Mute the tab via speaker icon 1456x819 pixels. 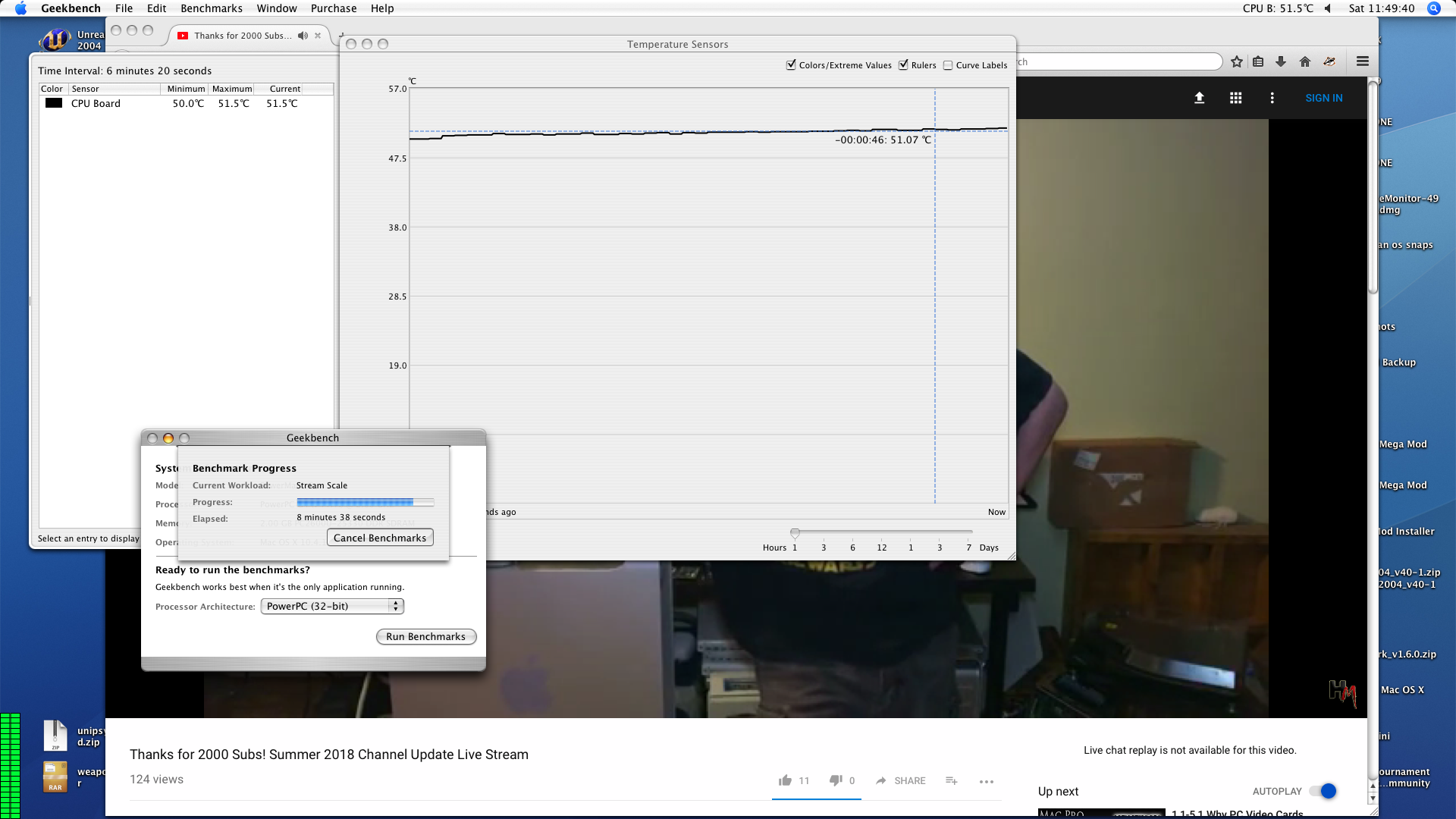click(x=303, y=36)
